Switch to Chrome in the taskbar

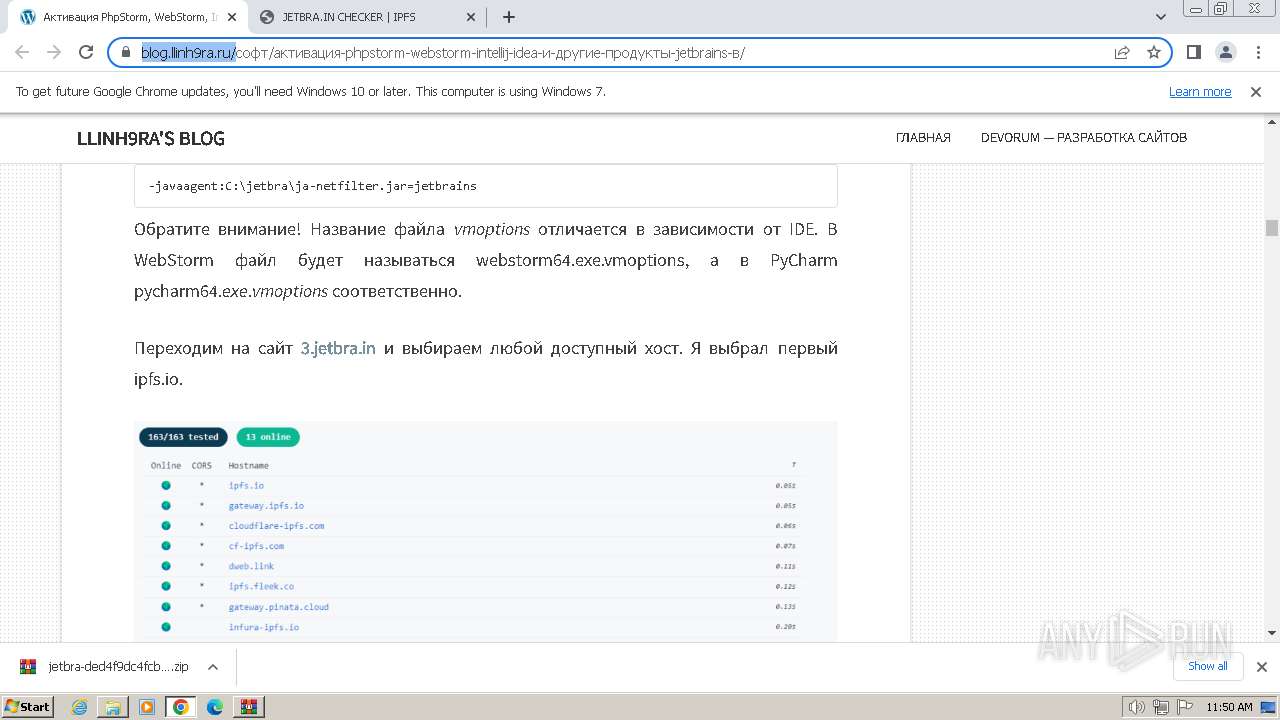[181, 707]
